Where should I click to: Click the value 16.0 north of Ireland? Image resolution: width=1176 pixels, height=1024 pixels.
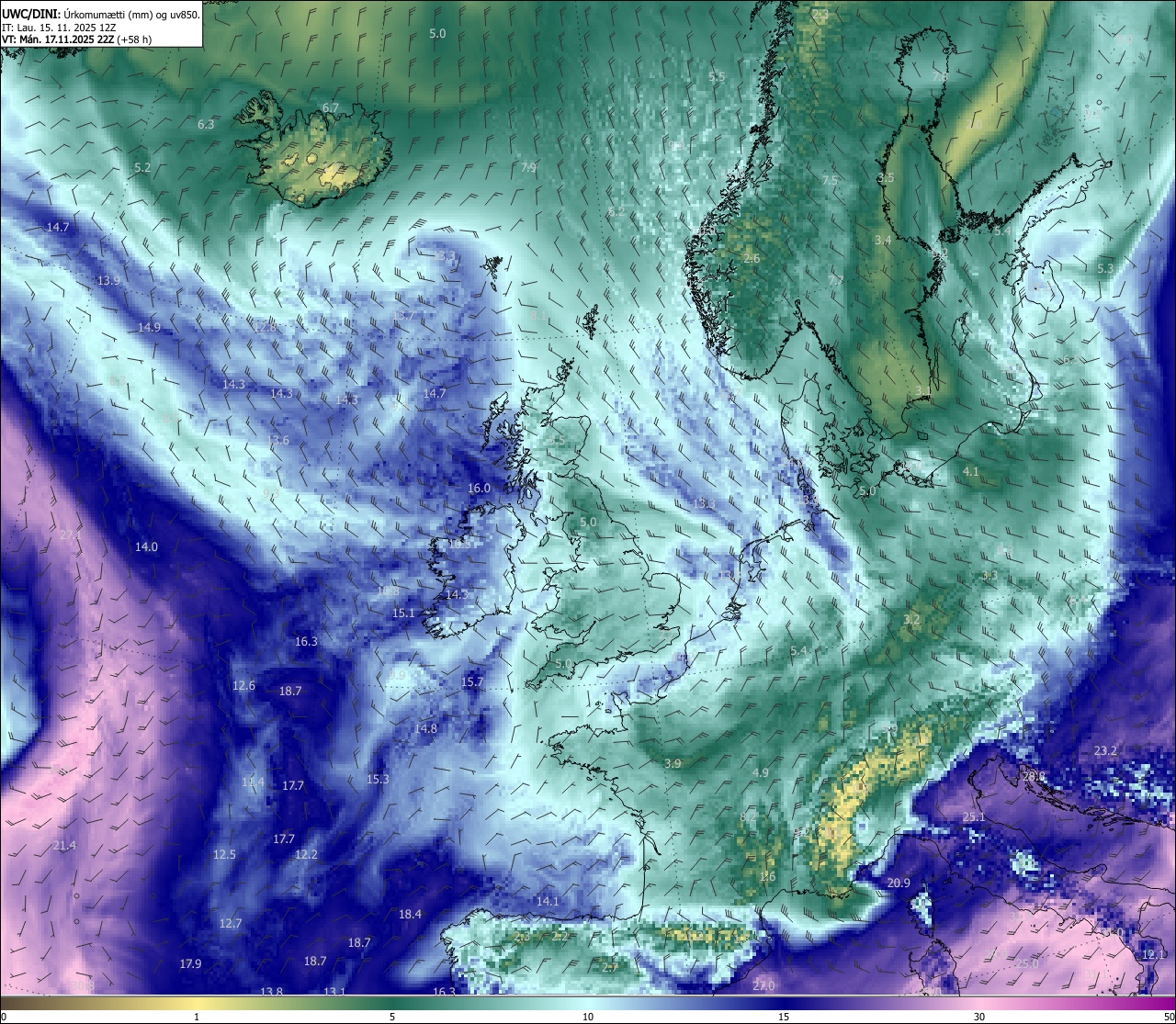(x=479, y=489)
